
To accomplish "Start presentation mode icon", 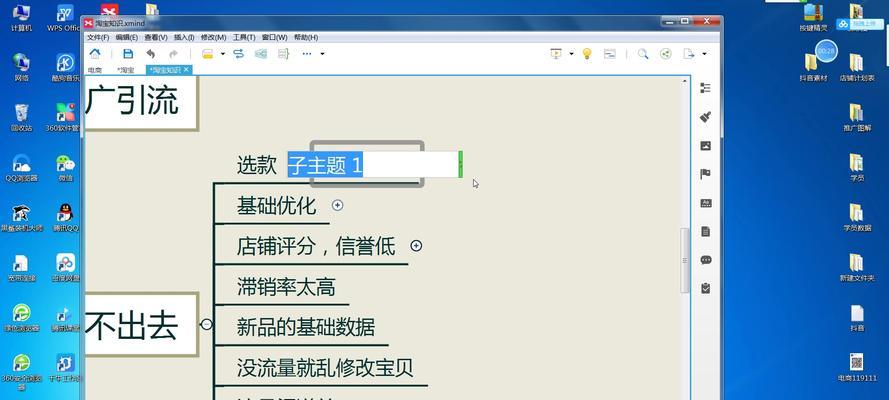I will point(556,54).
